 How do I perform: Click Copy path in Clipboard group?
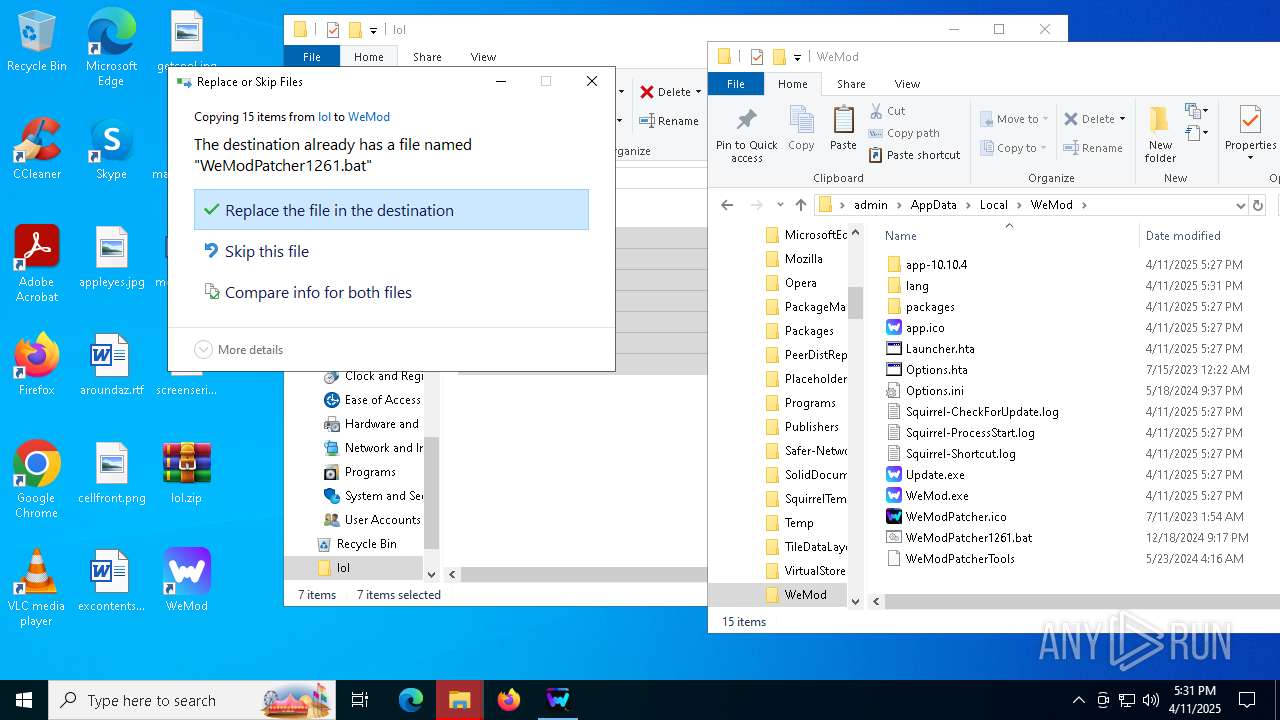click(x=904, y=133)
